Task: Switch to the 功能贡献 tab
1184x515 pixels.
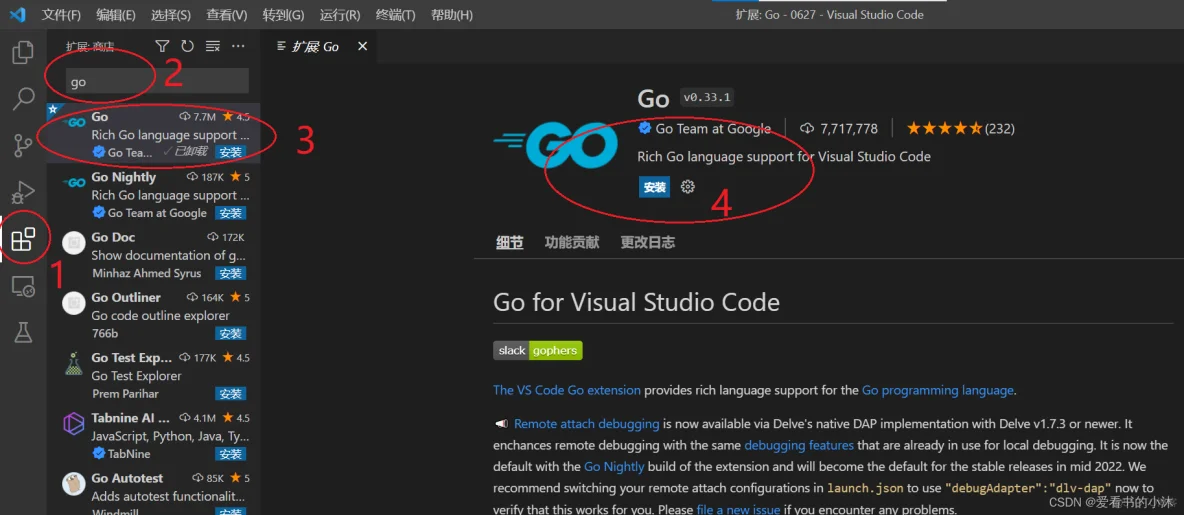Action: click(572, 242)
